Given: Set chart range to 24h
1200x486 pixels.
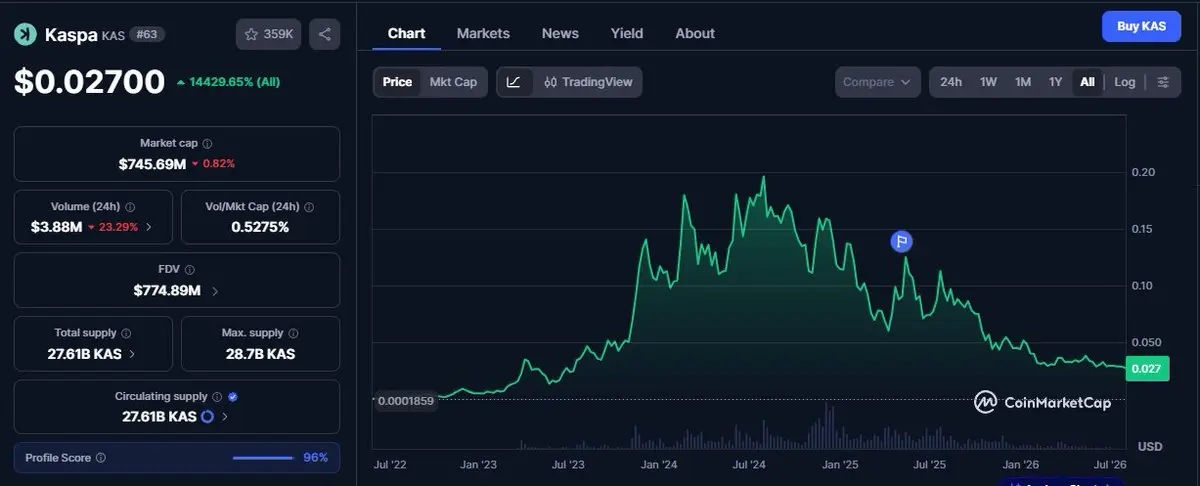Looking at the screenshot, I should 951,82.
